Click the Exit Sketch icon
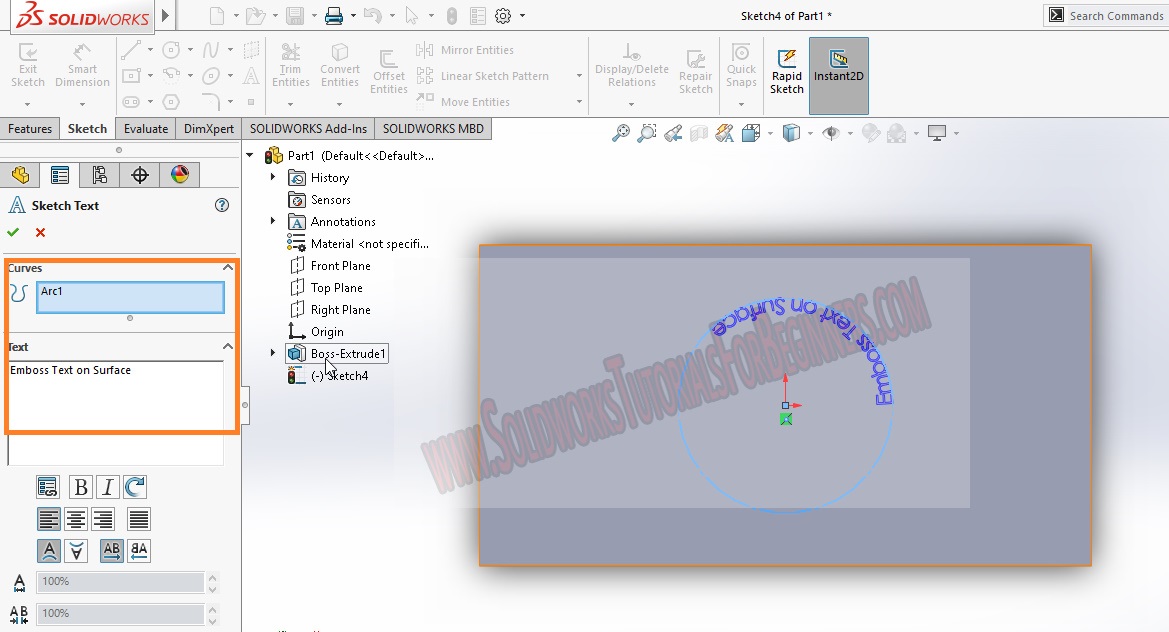 (x=27, y=68)
